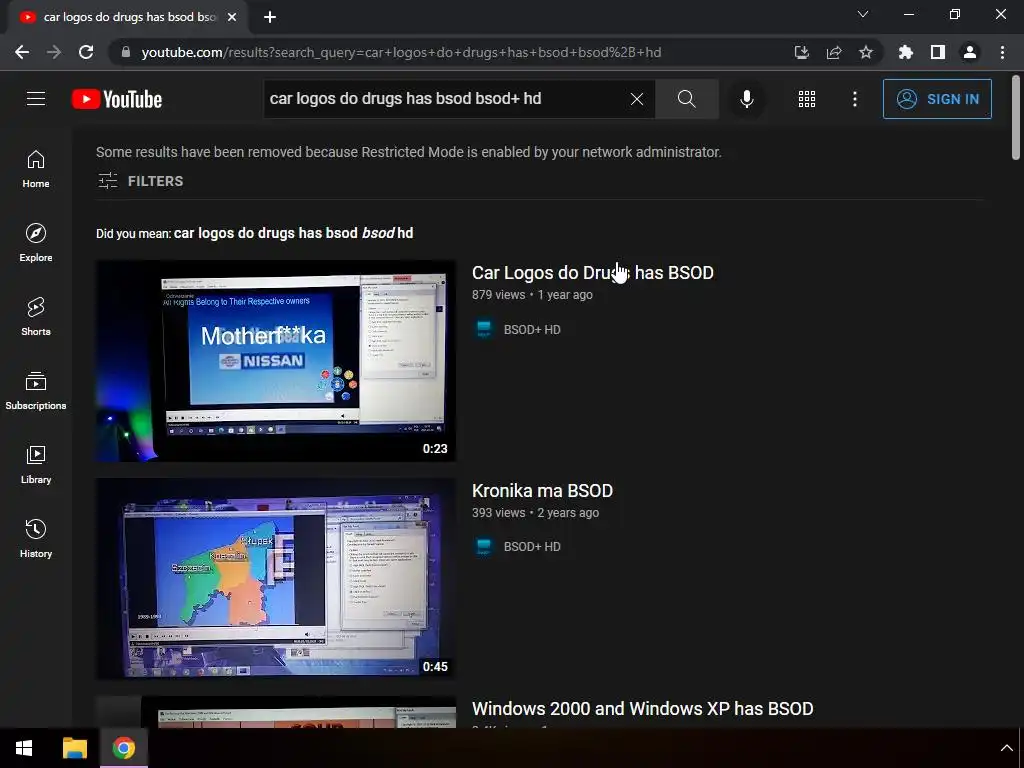Viewport: 1024px width, 768px height.
Task: Close the YouTube search results tab
Action: [232, 17]
